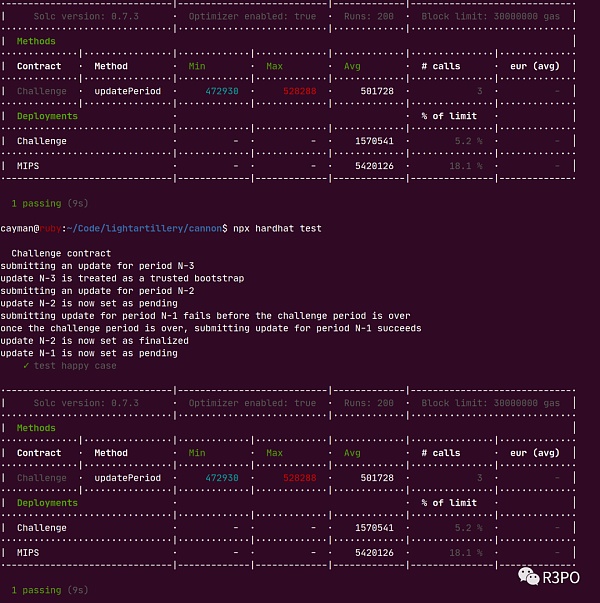The height and width of the screenshot is (603, 600).
Task: Click the line 'update N-2 is now set as finalized'
Action: coord(94,341)
